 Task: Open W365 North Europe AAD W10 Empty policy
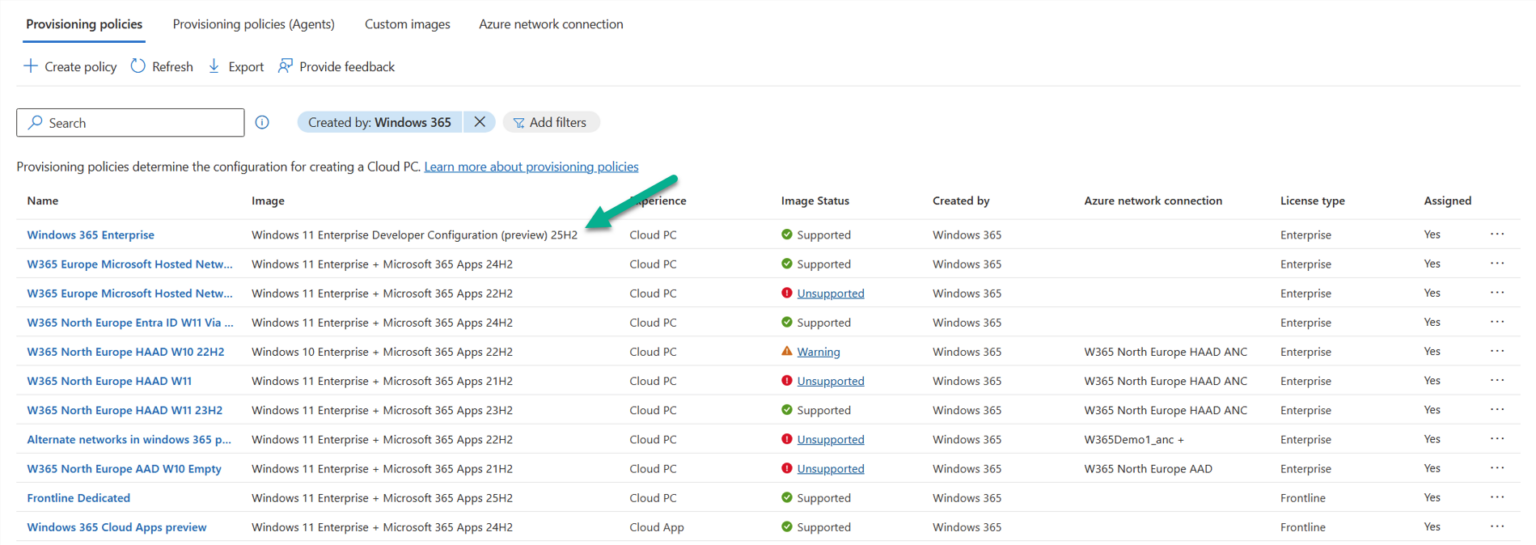coord(124,468)
